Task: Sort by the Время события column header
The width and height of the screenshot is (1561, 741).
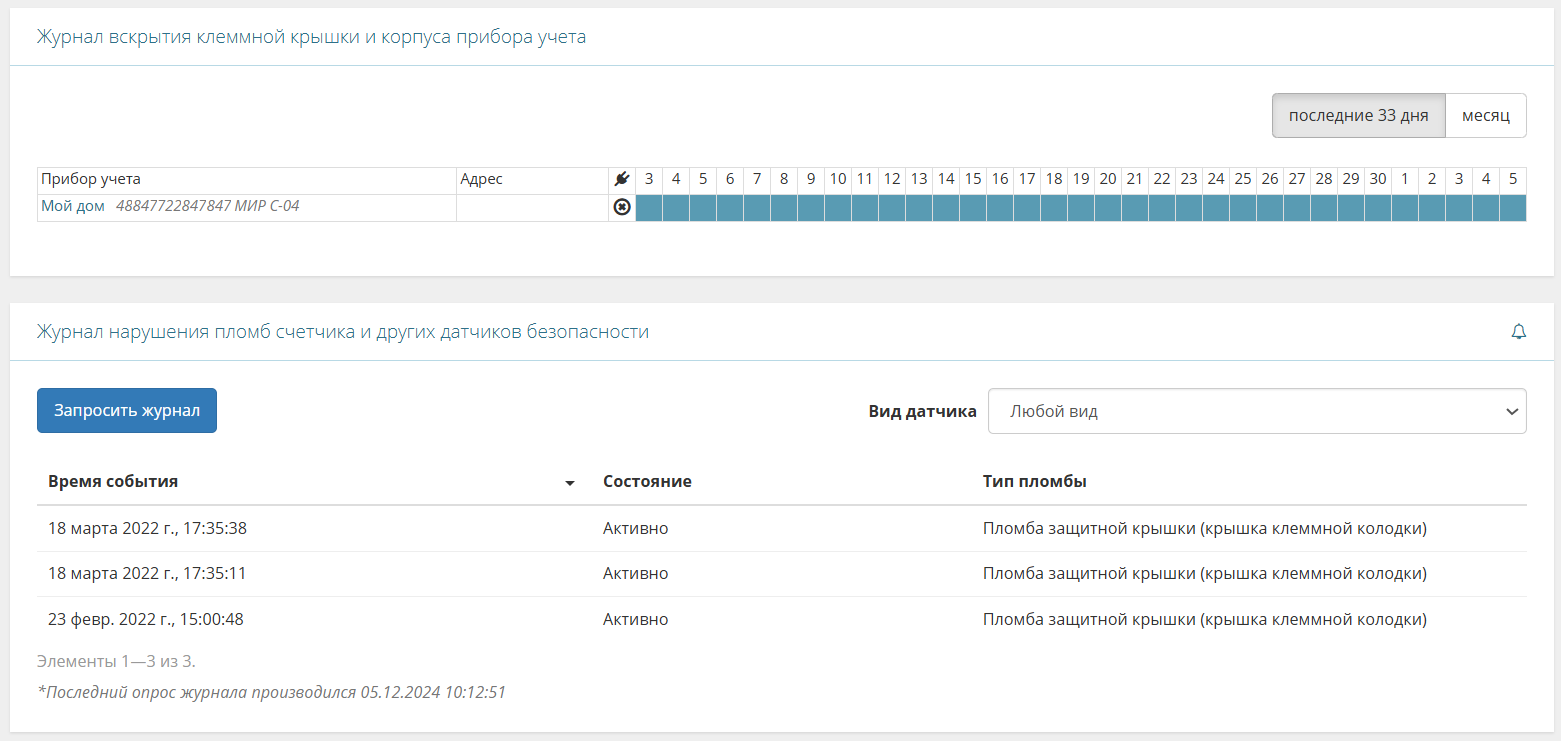Action: [x=113, y=481]
